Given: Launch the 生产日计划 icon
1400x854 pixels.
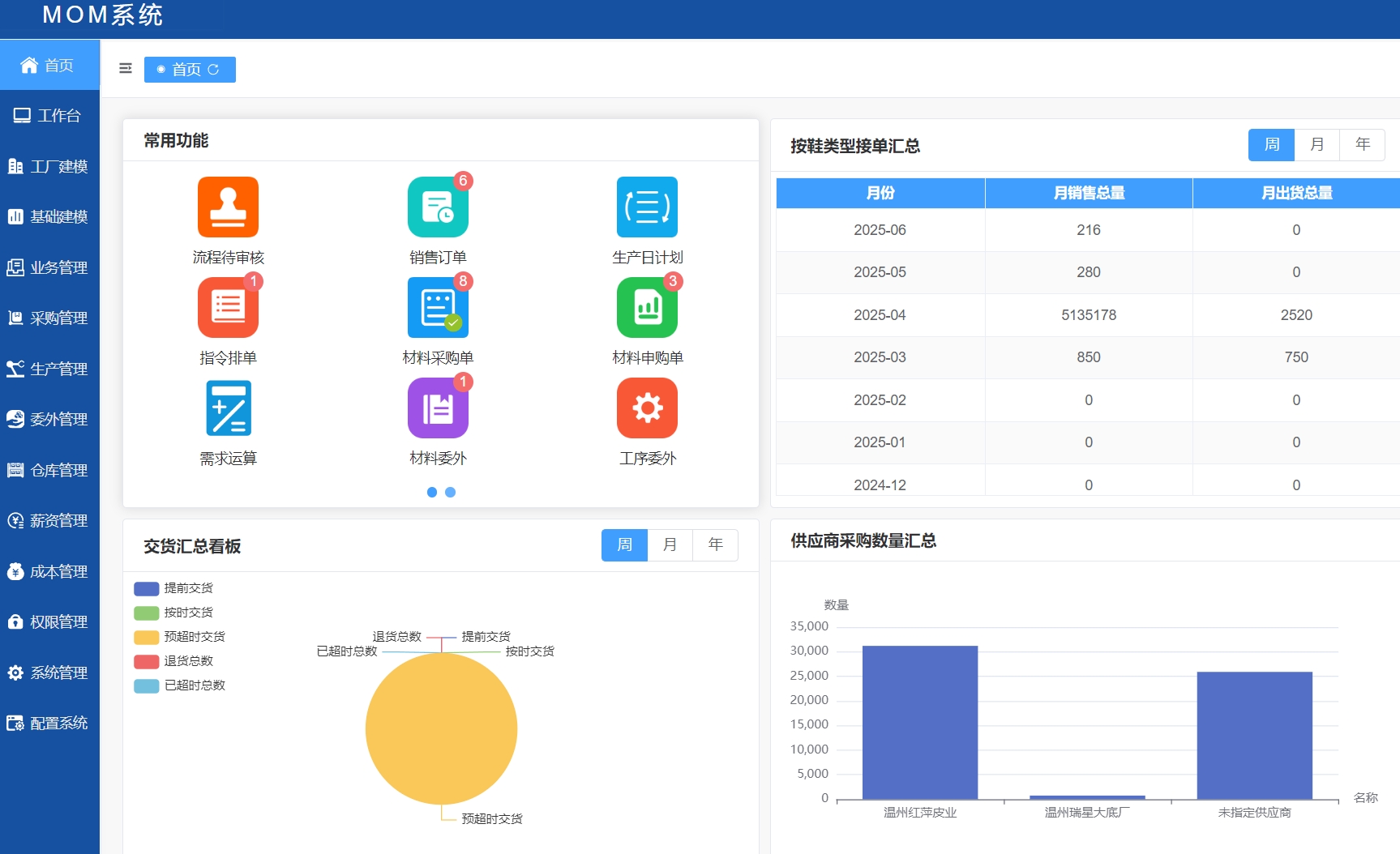Looking at the screenshot, I should [x=647, y=207].
